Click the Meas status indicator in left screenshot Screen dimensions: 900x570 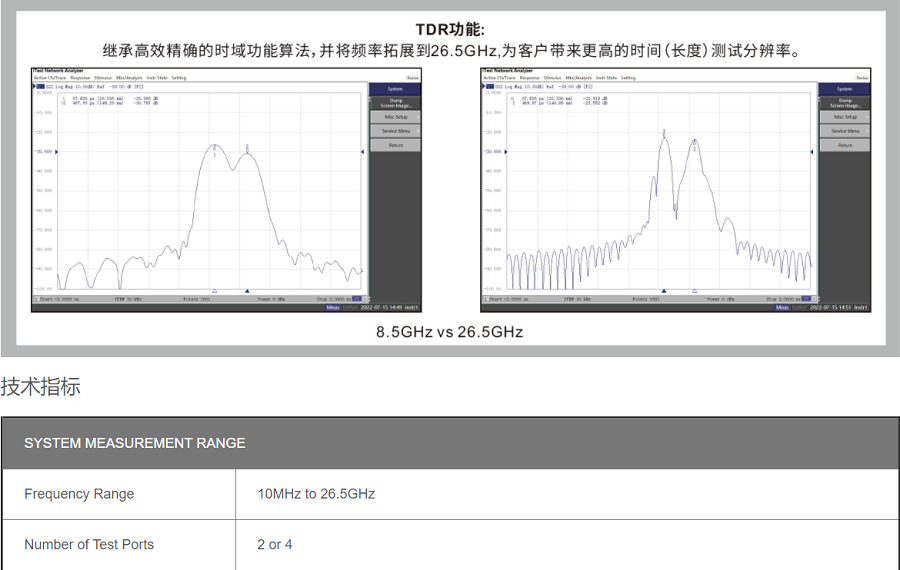tap(333, 308)
